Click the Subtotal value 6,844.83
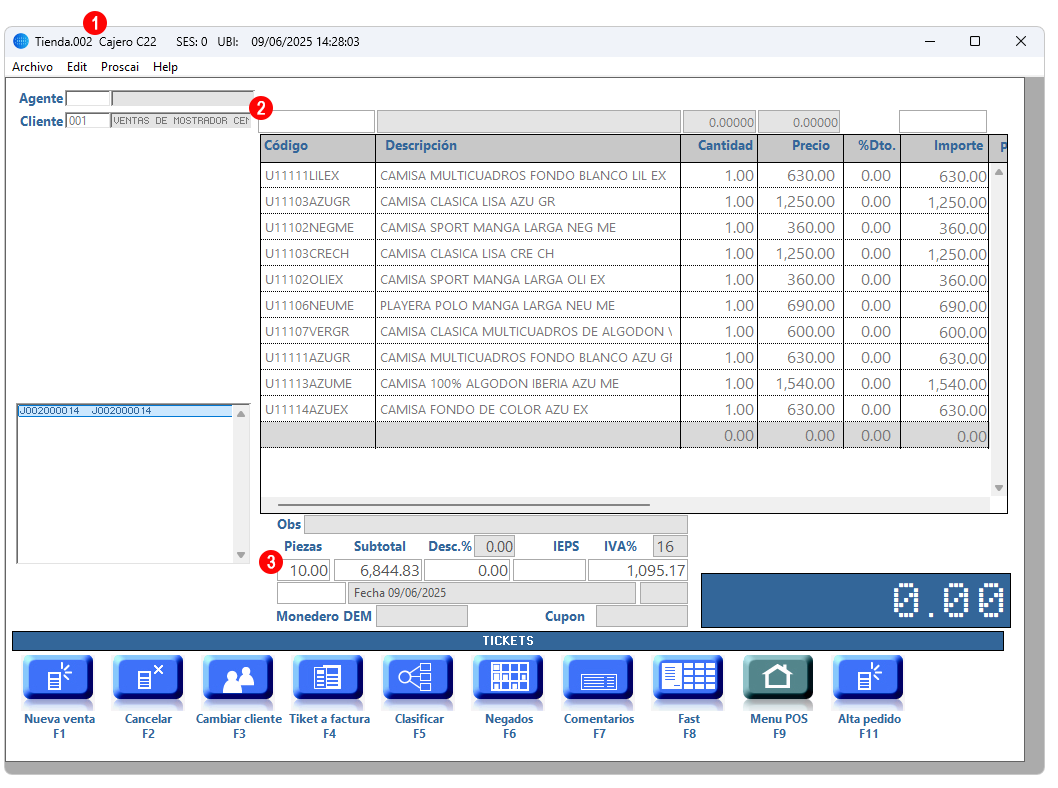The height and width of the screenshot is (788, 1058). point(378,571)
